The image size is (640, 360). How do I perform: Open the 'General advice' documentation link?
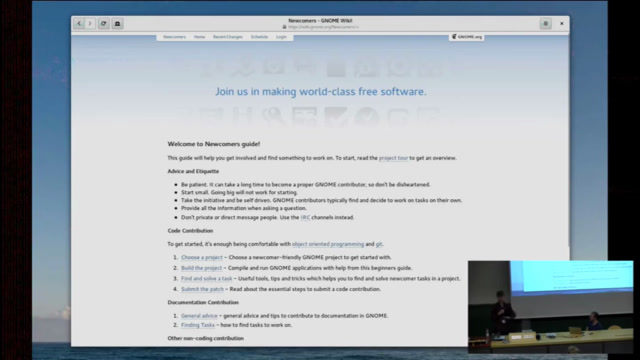(x=199, y=316)
